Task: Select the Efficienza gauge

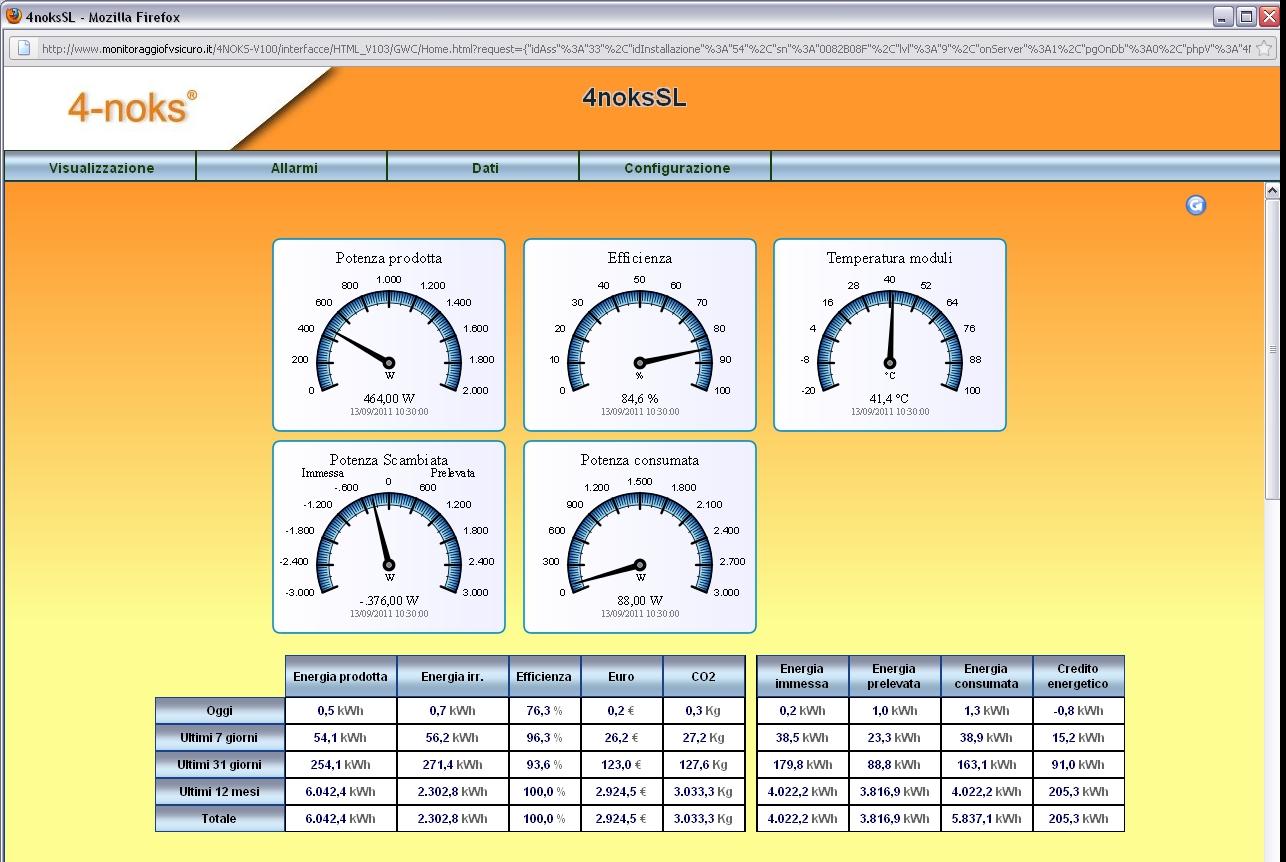Action: pyautogui.click(x=640, y=335)
